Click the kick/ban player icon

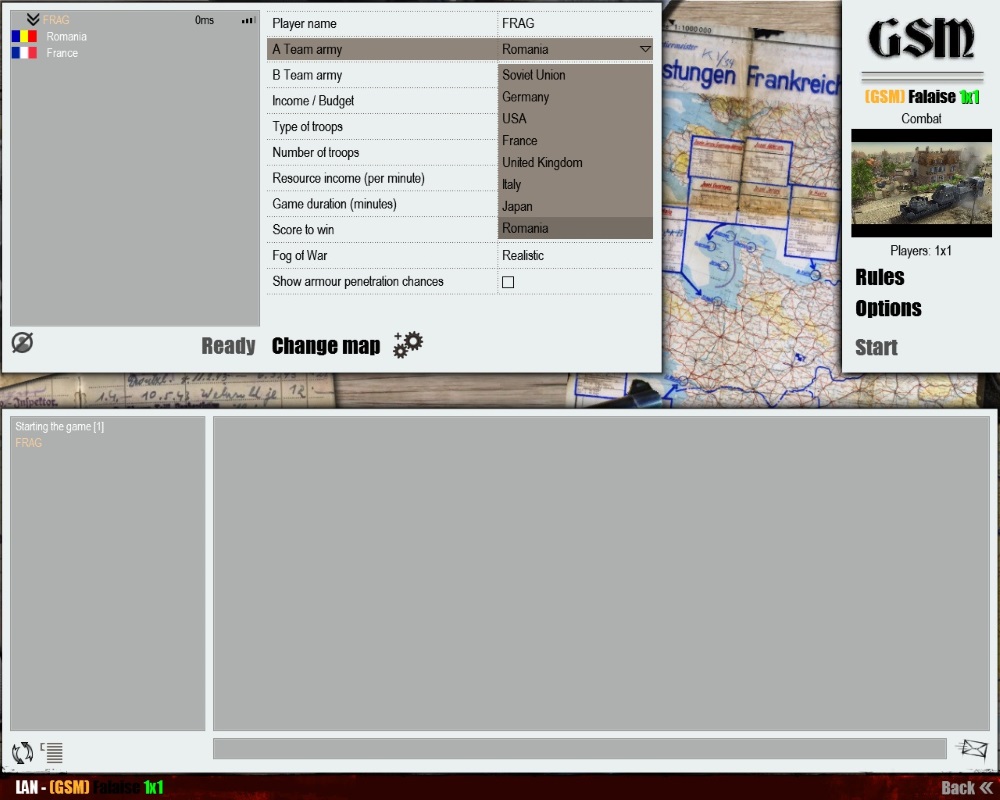(22, 343)
